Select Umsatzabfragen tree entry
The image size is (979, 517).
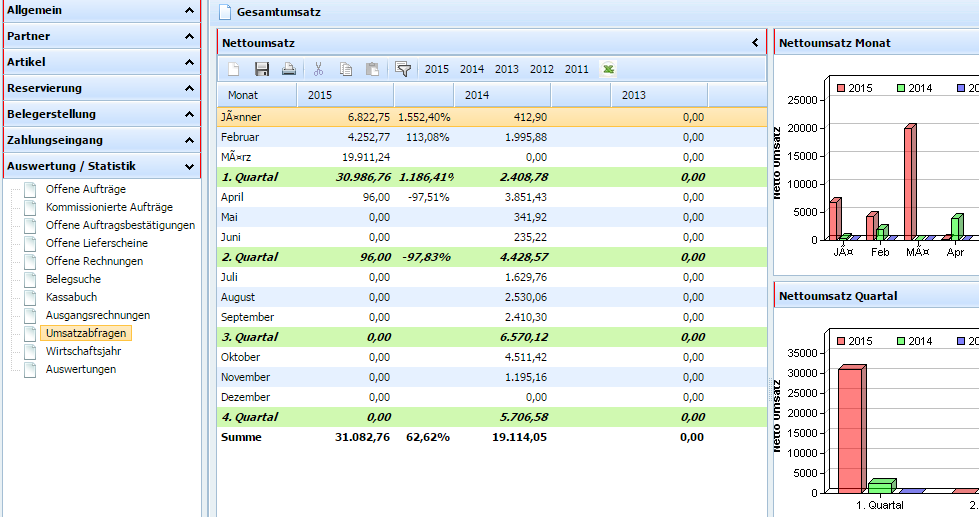coord(86,333)
